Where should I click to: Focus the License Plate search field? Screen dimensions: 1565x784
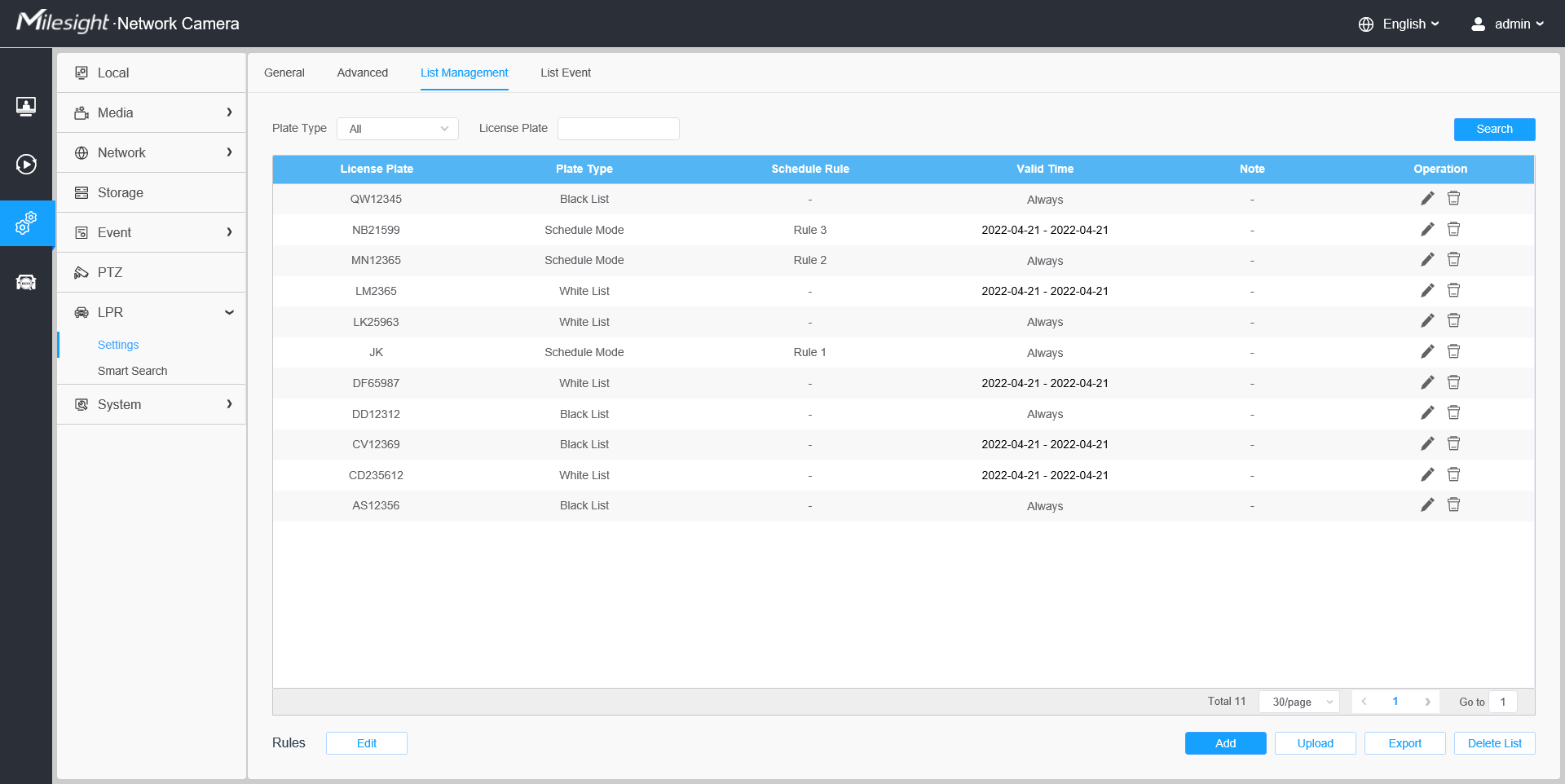618,129
